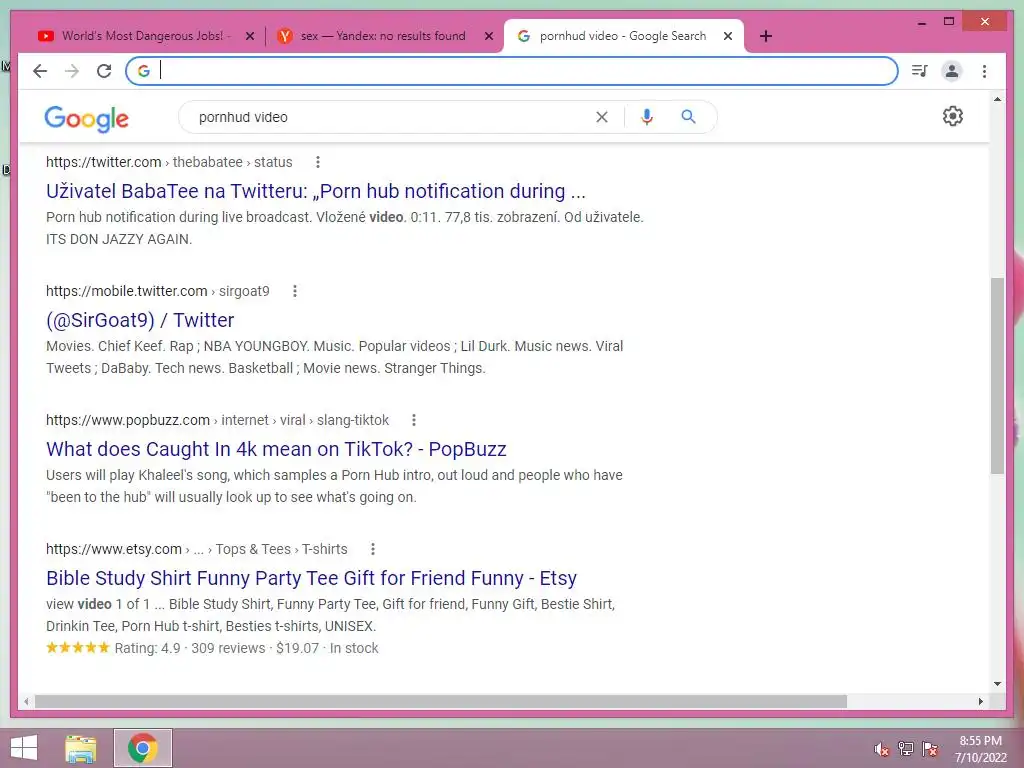The height and width of the screenshot is (768, 1024).
Task: Select the pornhud video Google Search tab
Action: [x=622, y=36]
